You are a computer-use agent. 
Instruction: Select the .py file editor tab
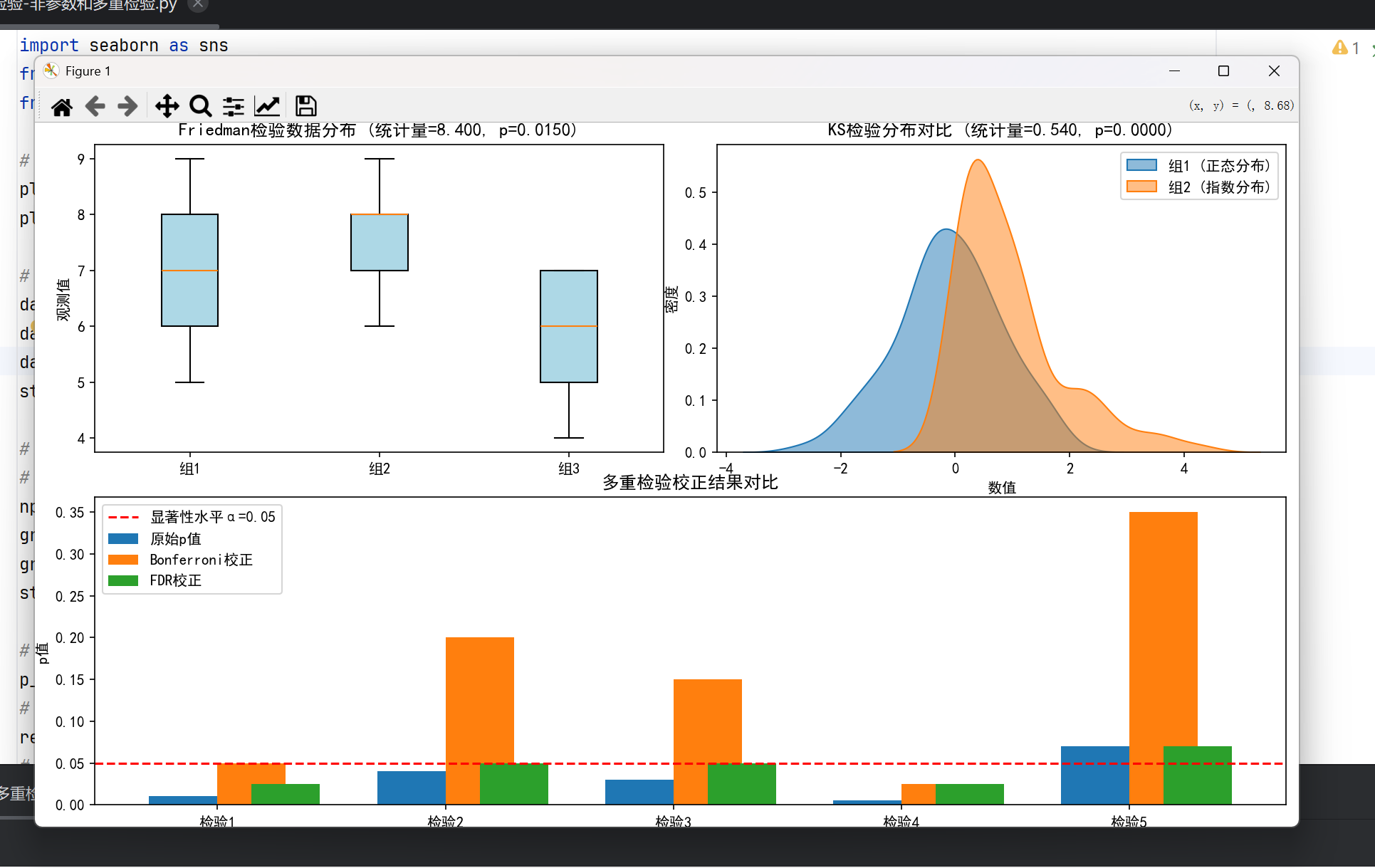pos(89,6)
